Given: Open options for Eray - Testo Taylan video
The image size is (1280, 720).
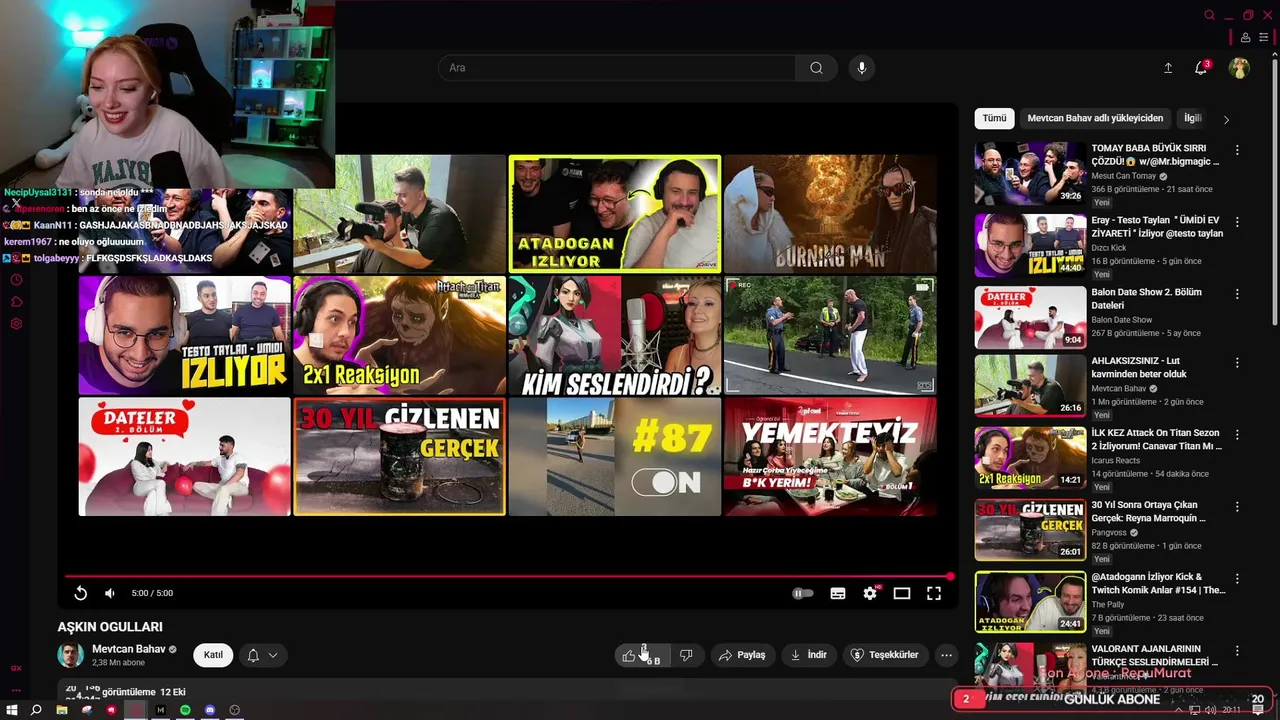Looking at the screenshot, I should click(x=1237, y=222).
